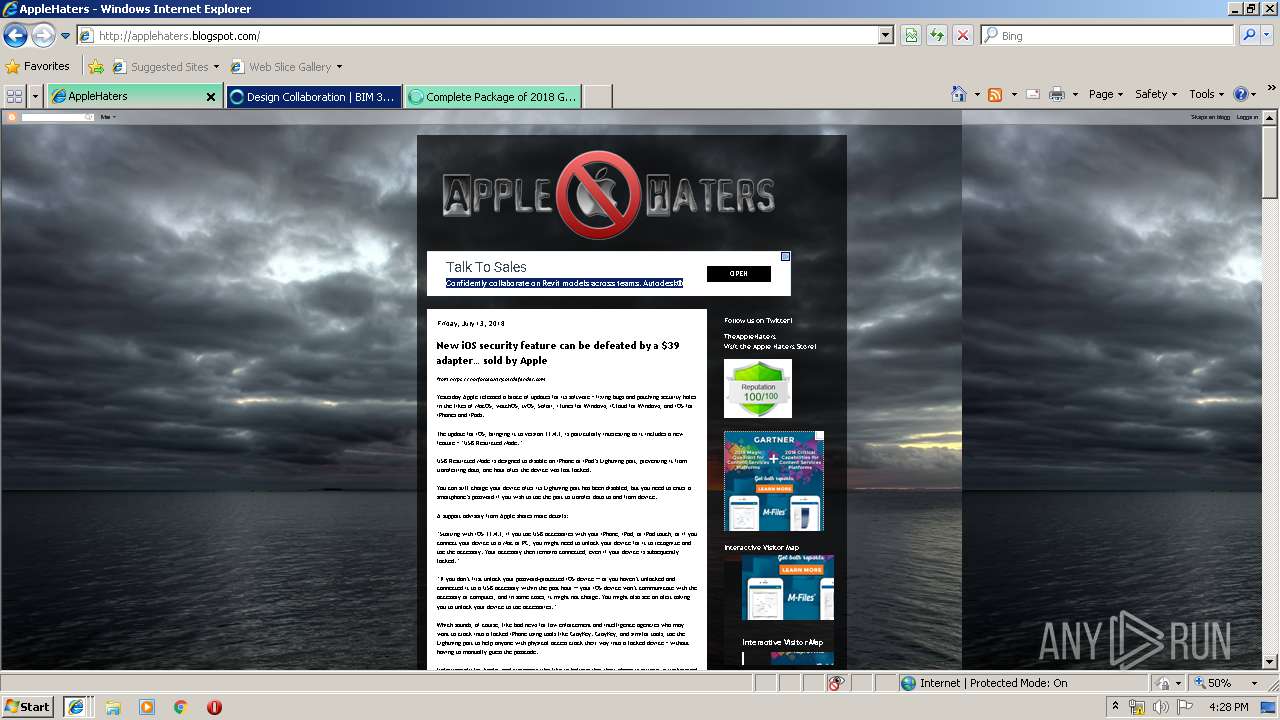Open the Windows Start menu
This screenshot has width=1280, height=720.
pyautogui.click(x=27, y=706)
